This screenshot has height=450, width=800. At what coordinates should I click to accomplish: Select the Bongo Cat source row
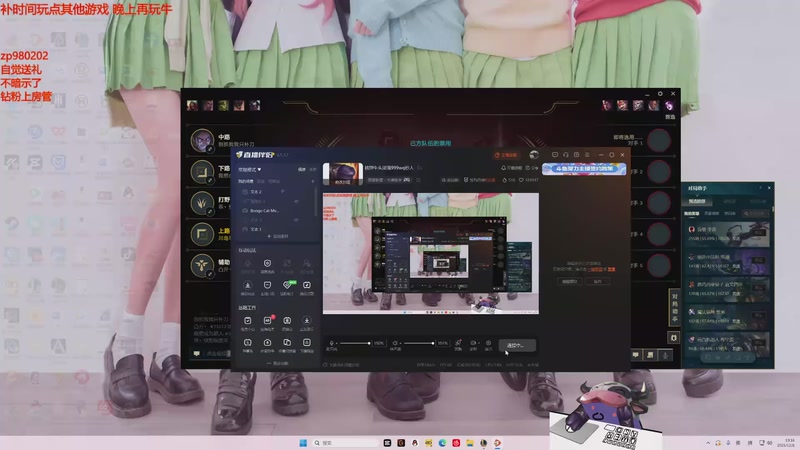276,210
